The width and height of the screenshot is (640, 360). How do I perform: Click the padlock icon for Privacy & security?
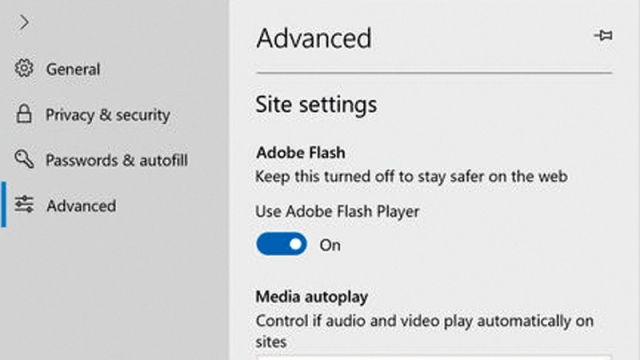point(24,114)
